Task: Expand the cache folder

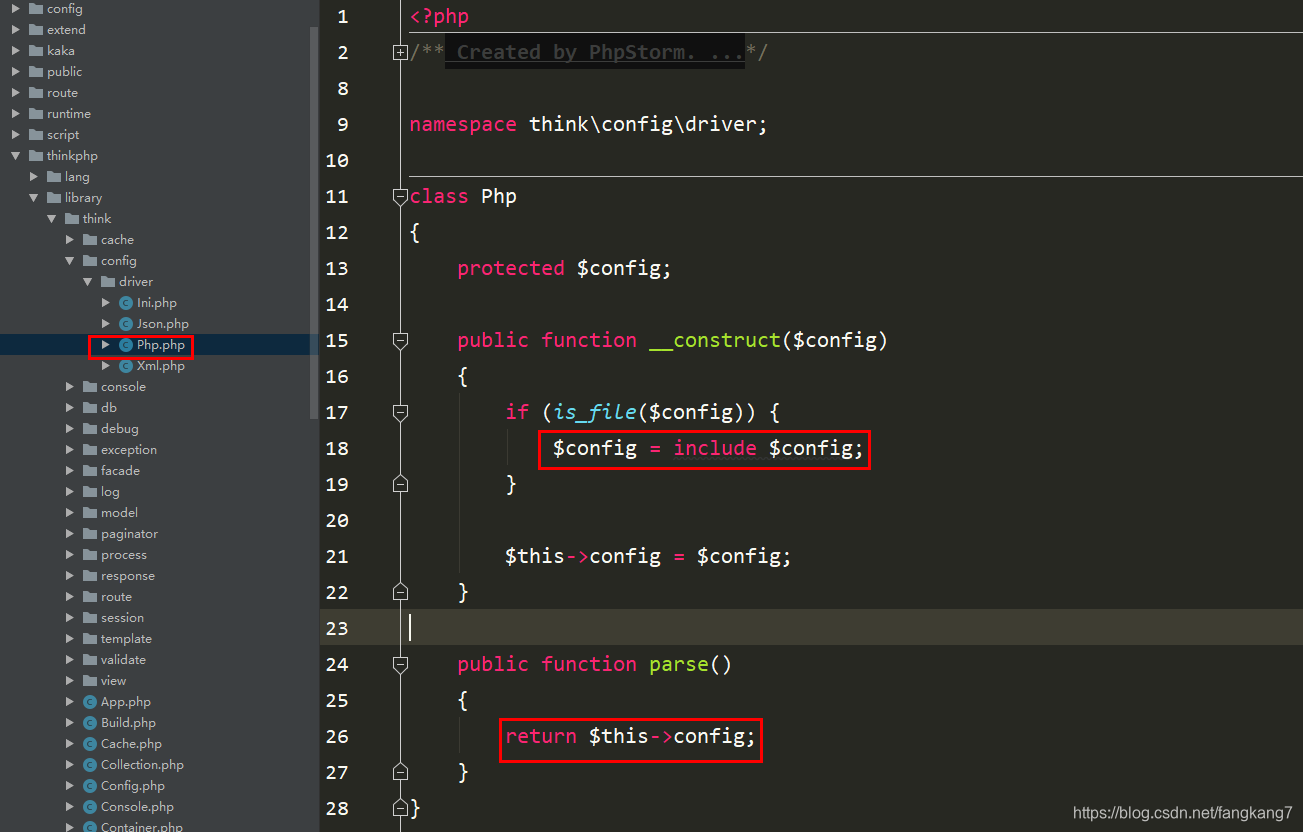Action: pyautogui.click(x=70, y=240)
